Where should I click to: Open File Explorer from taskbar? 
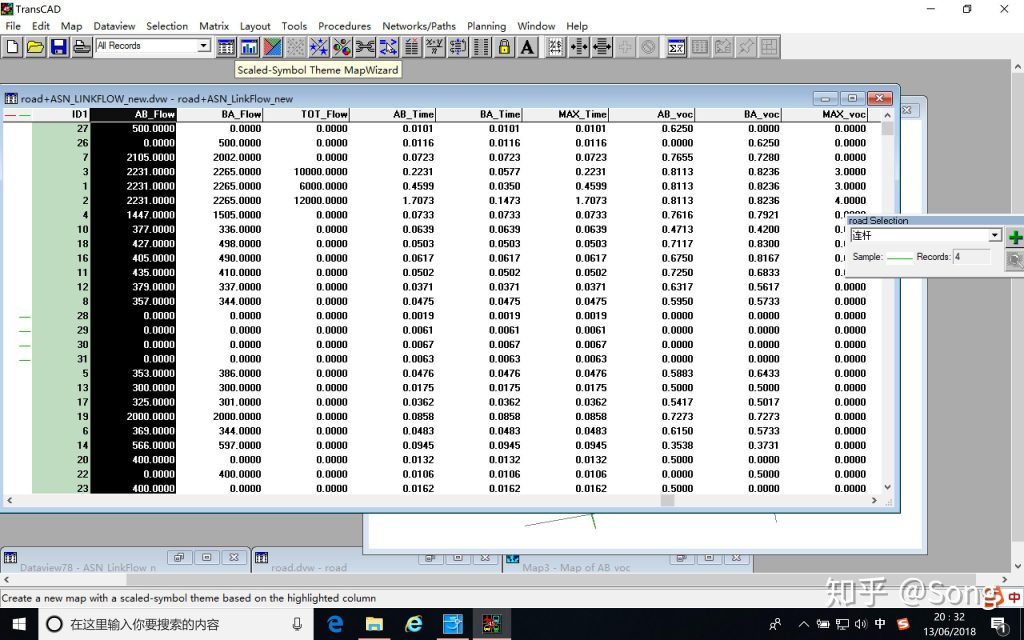click(x=374, y=624)
